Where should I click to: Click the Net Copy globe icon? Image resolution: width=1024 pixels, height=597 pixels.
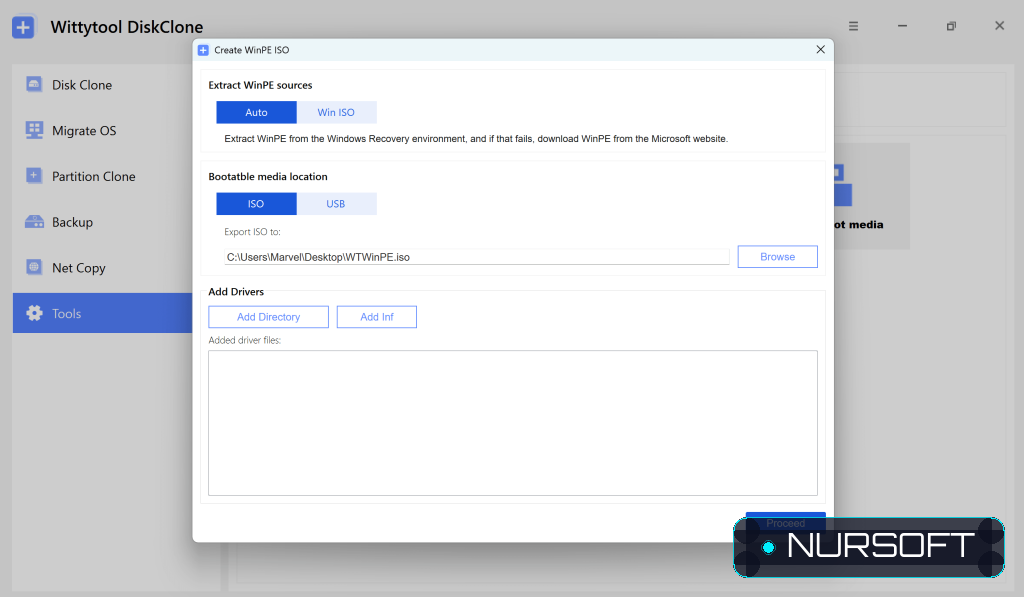click(34, 267)
